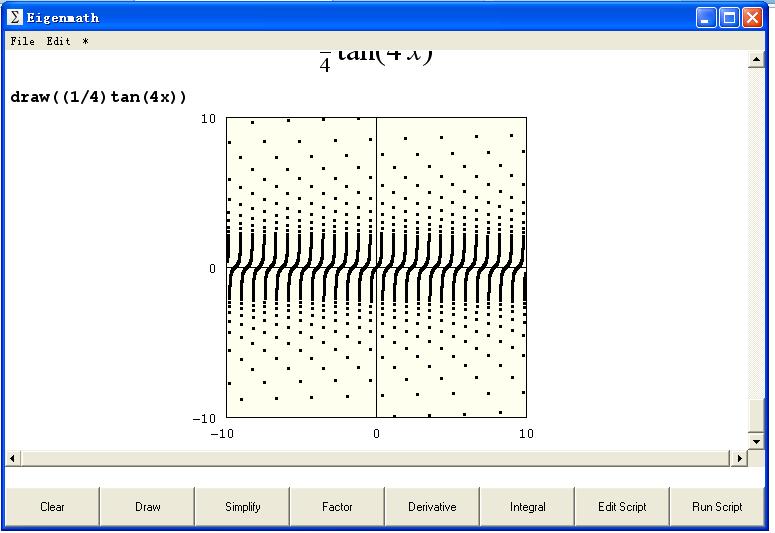Click the Eigenmath title text
The width and height of the screenshot is (775, 533).
tap(63, 18)
